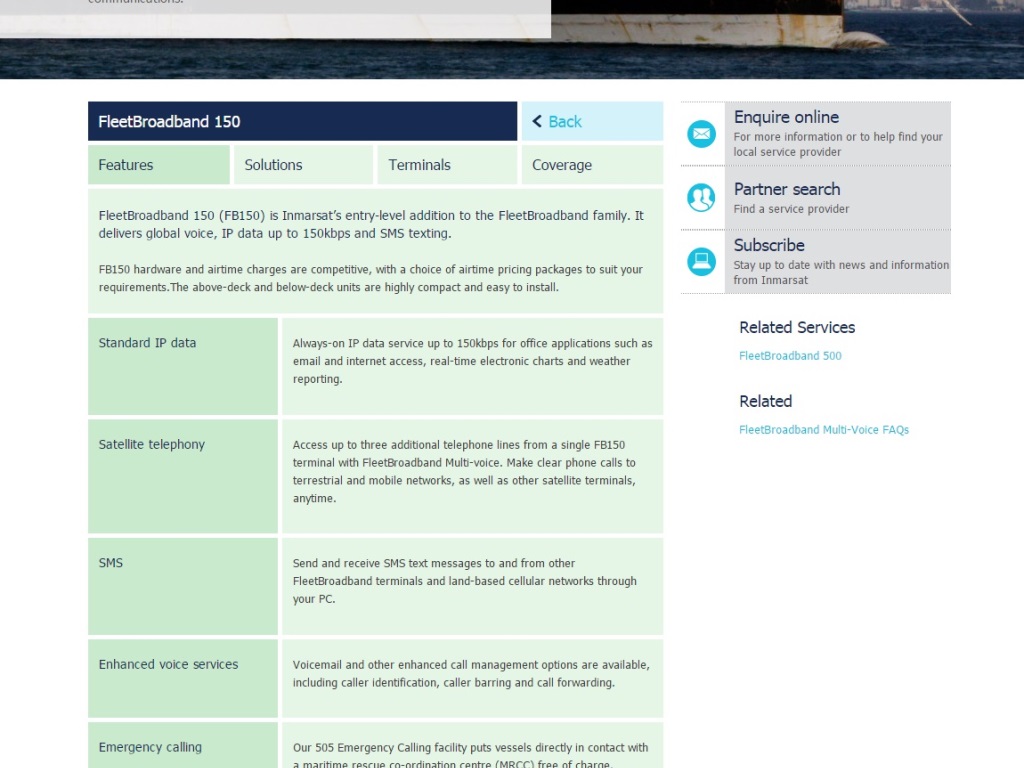This screenshot has height=768, width=1024.
Task: Click the Subscribe heading
Action: coord(768,245)
